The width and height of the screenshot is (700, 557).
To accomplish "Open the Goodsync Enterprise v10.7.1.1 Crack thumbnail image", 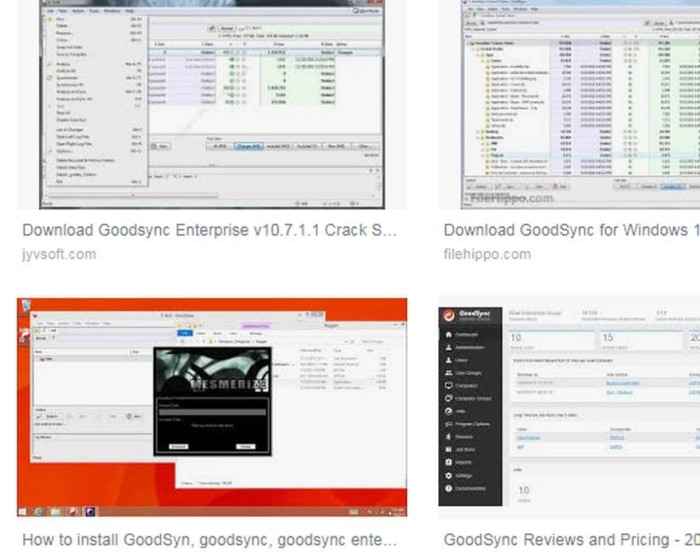I will point(212,104).
